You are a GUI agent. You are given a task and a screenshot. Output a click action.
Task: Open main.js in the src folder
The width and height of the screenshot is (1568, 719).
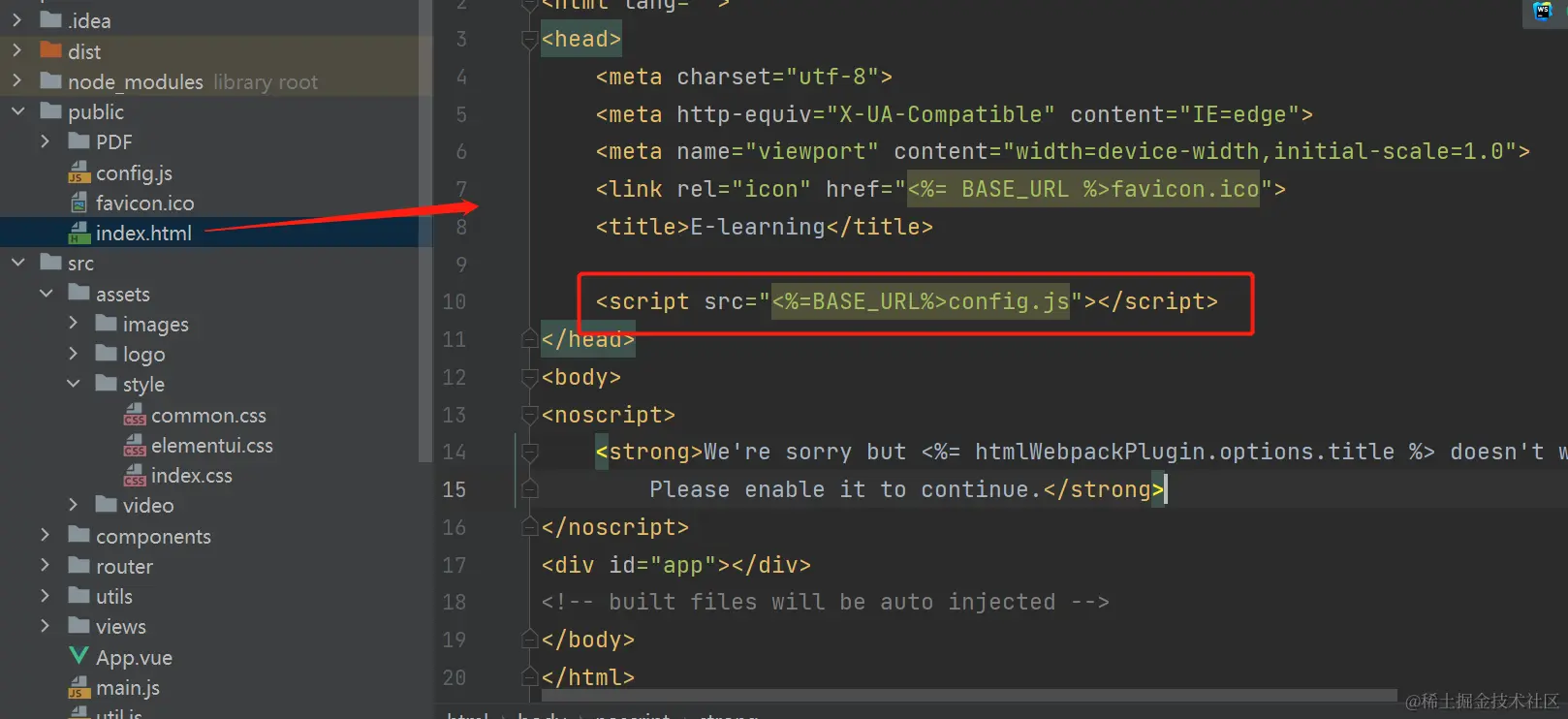pyautogui.click(x=127, y=687)
